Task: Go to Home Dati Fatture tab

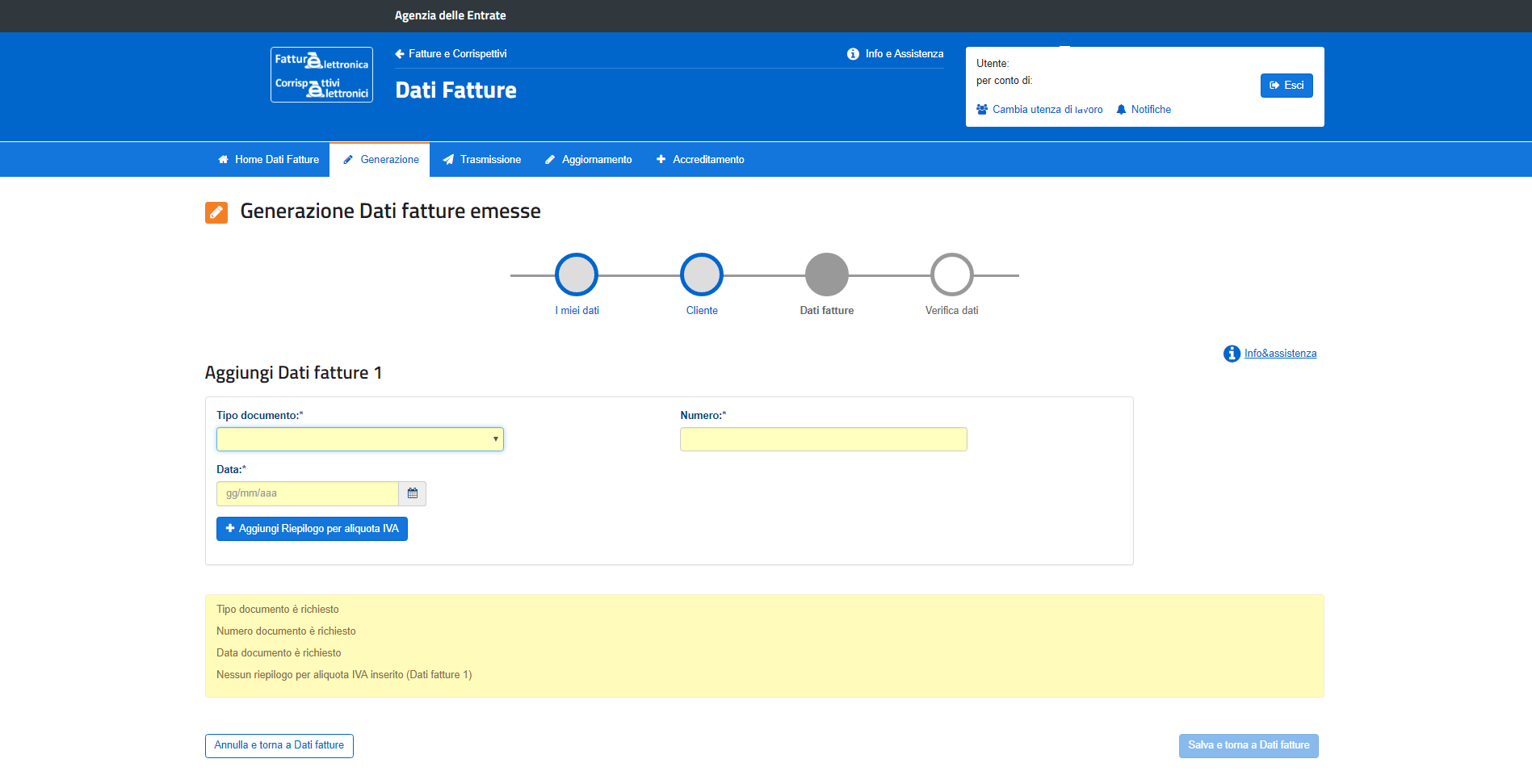Action: pos(269,160)
